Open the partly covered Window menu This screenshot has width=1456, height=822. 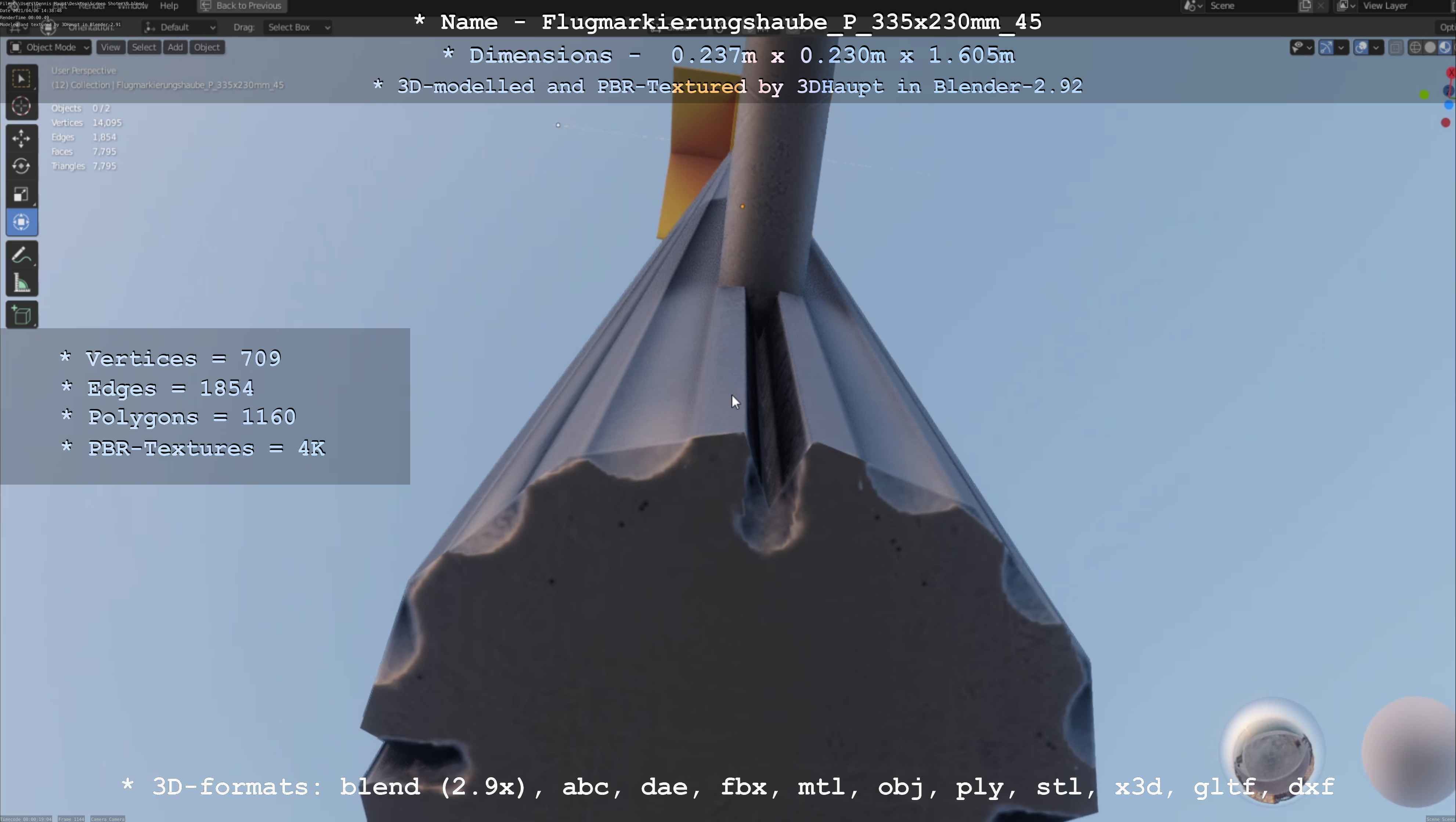tap(132, 6)
